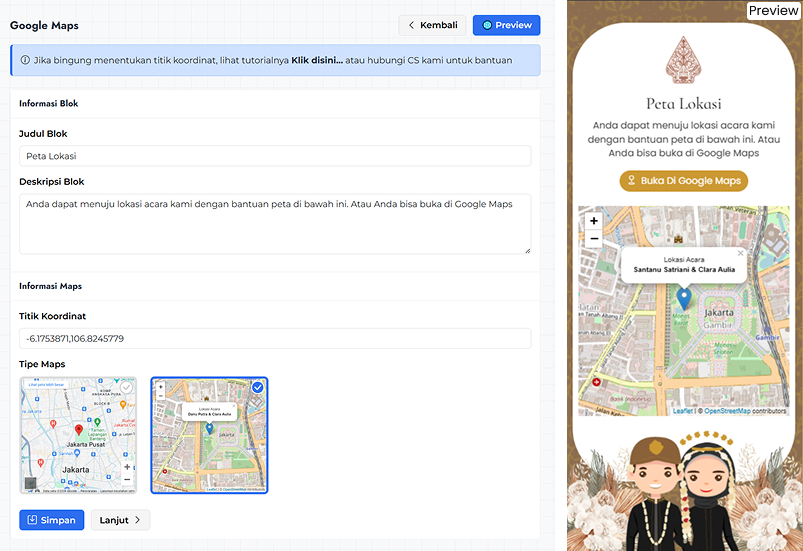The image size is (803, 551).
Task: Click the red pin in the Google map thumbnail
Action: [x=79, y=430]
